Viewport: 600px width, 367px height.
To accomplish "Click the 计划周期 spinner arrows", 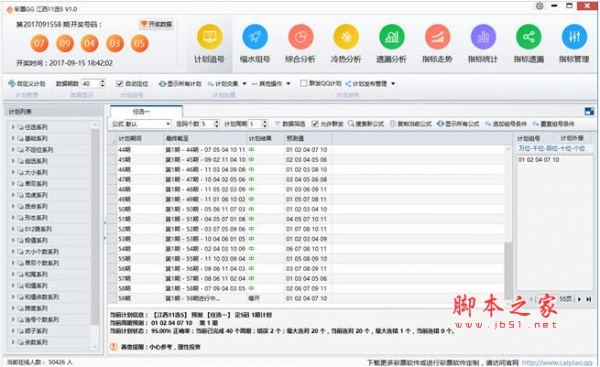I will point(264,124).
